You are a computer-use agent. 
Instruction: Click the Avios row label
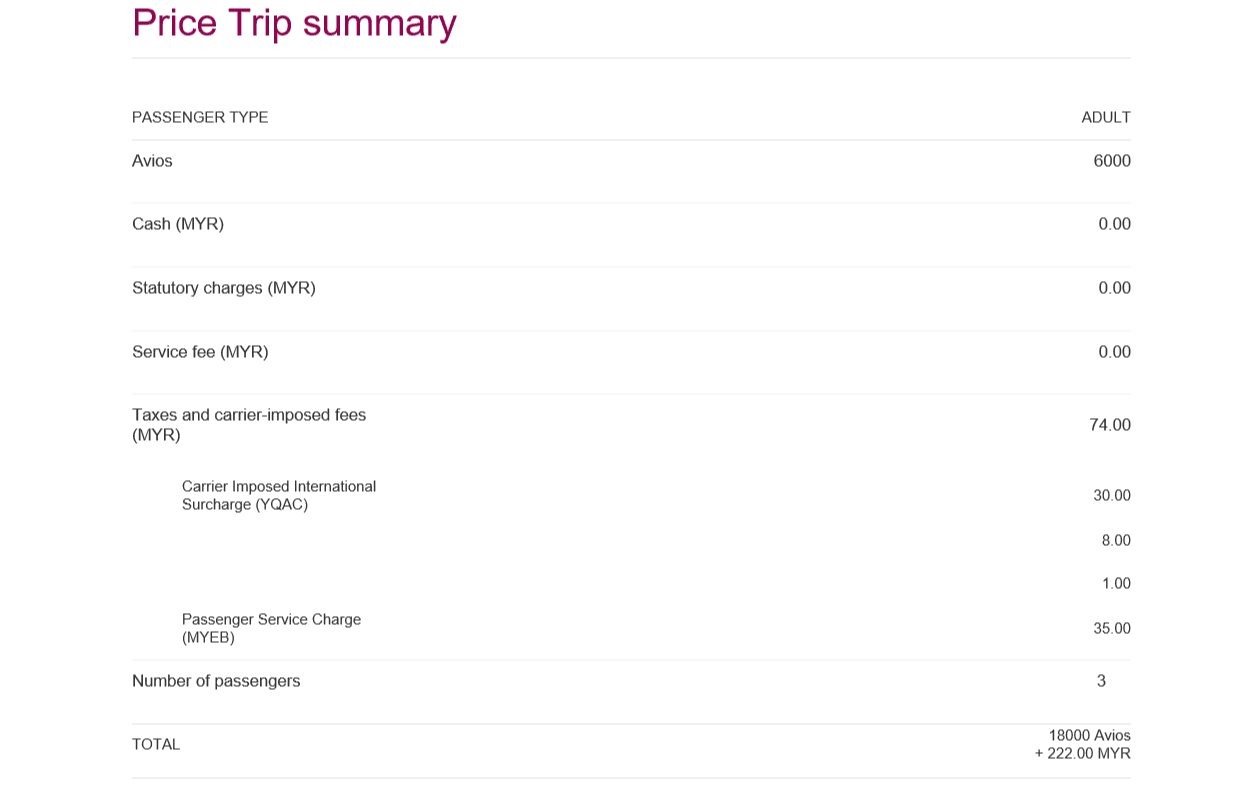[152, 161]
